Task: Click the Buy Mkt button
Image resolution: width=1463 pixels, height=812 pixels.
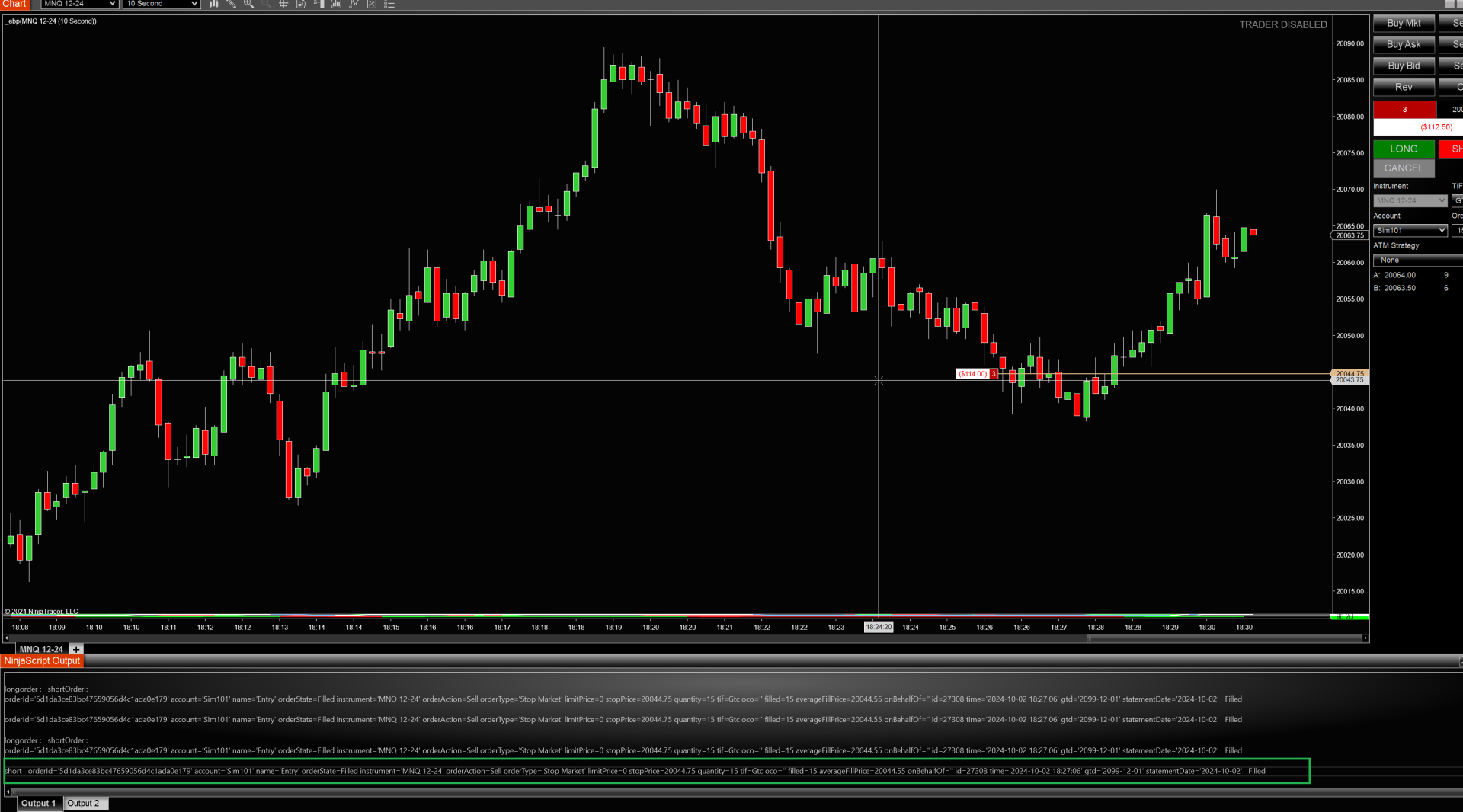Action: click(x=1404, y=23)
